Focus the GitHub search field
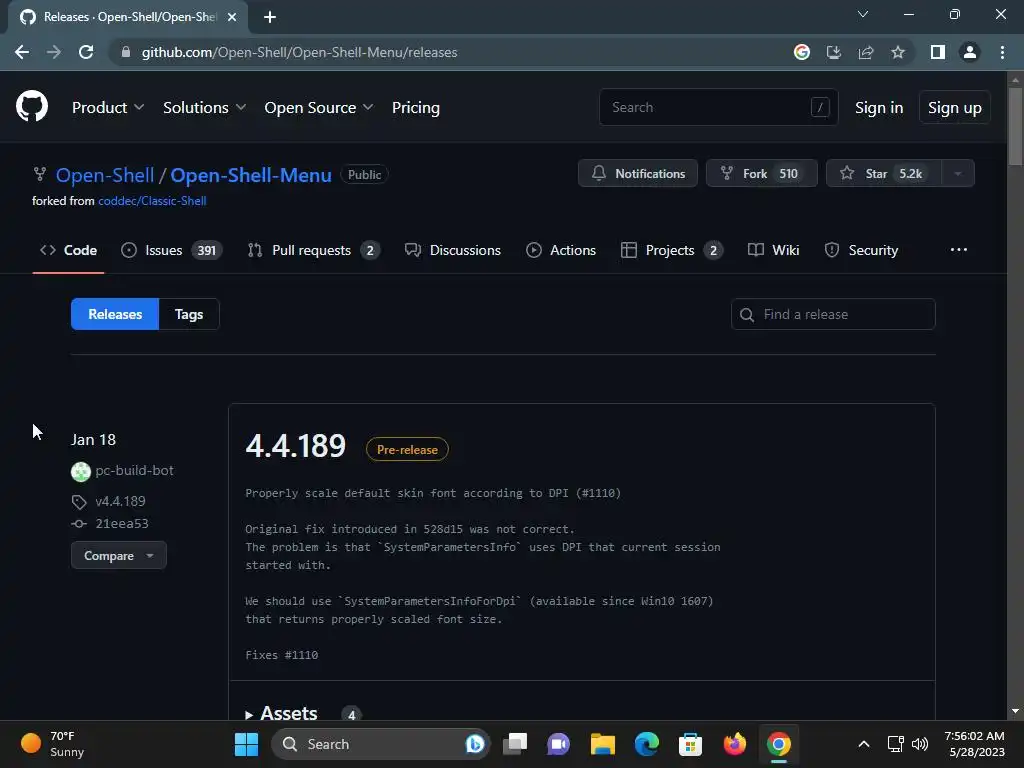Viewport: 1024px width, 768px height. point(718,107)
